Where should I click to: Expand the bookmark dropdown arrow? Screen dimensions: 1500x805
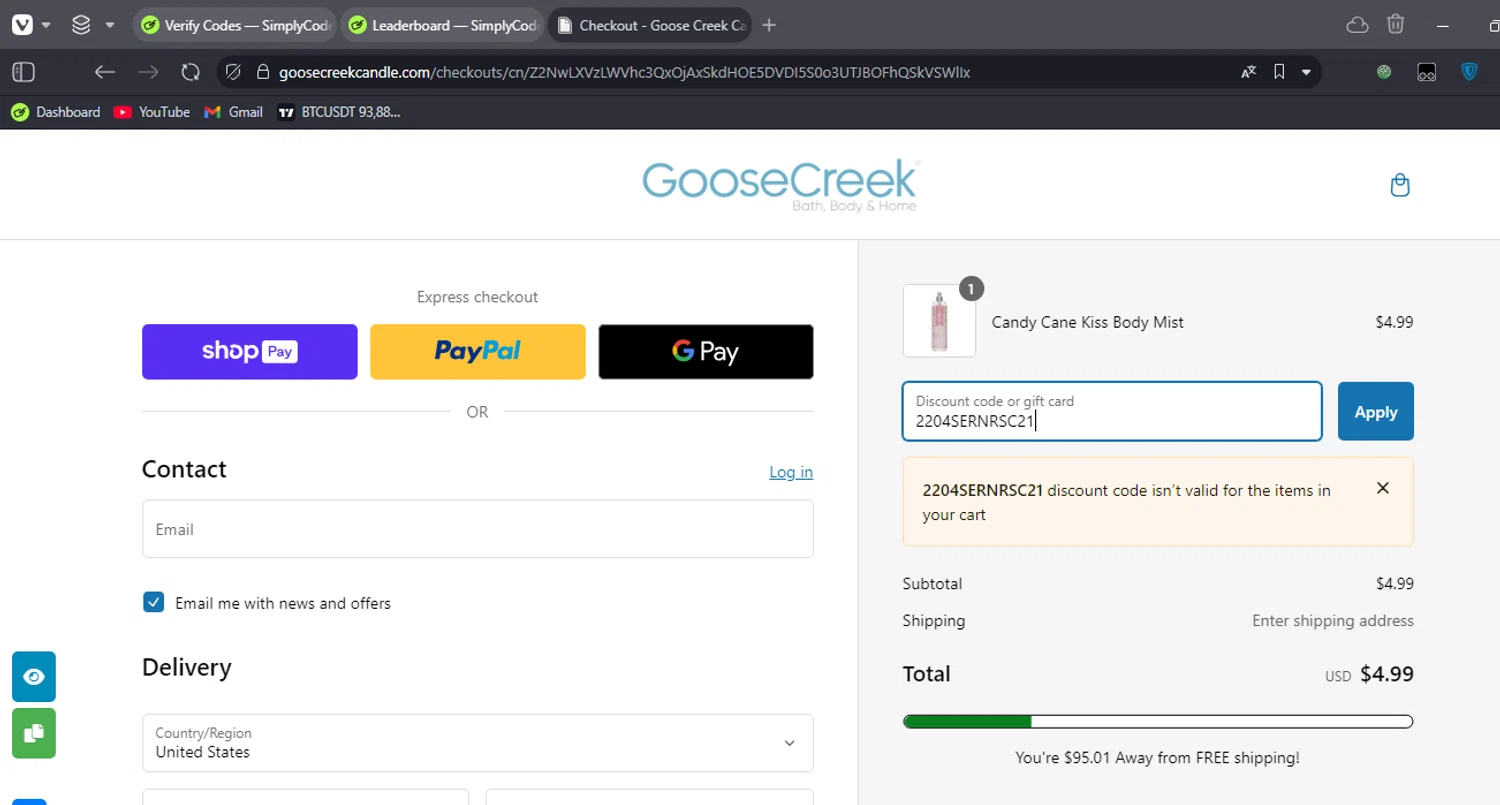(1306, 72)
